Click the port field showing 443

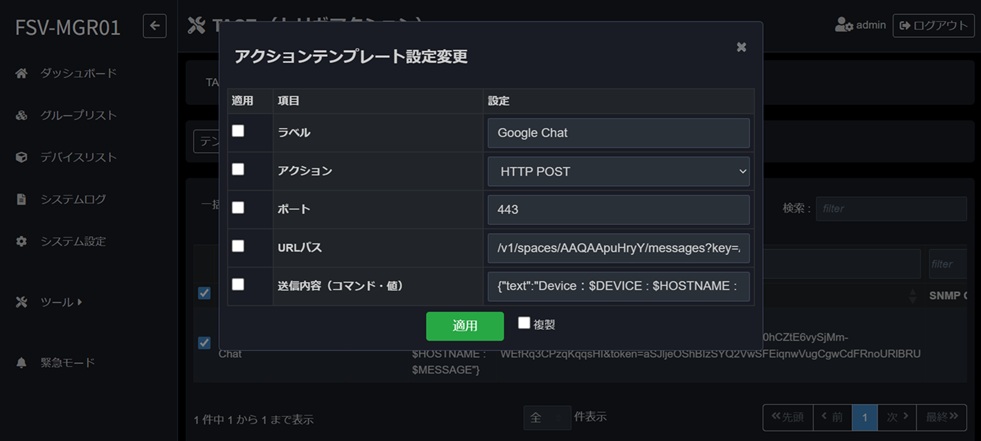(x=619, y=210)
